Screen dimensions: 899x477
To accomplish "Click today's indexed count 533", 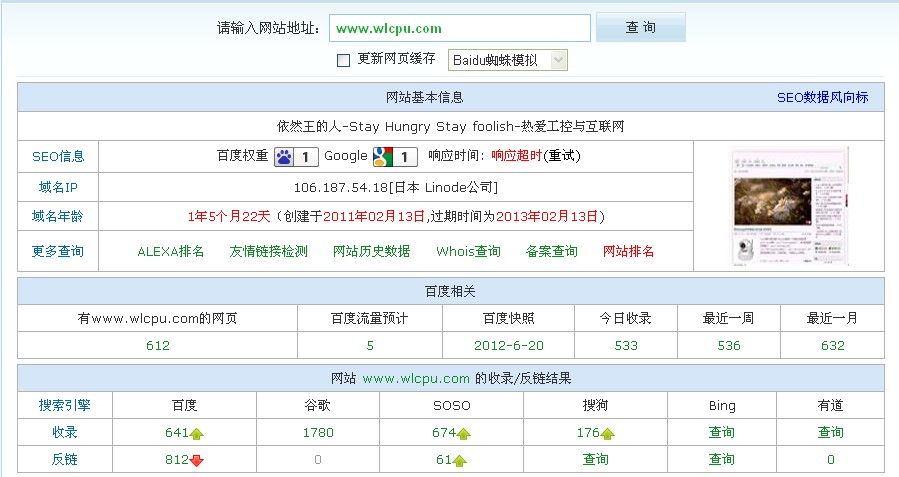I will coord(626,346).
